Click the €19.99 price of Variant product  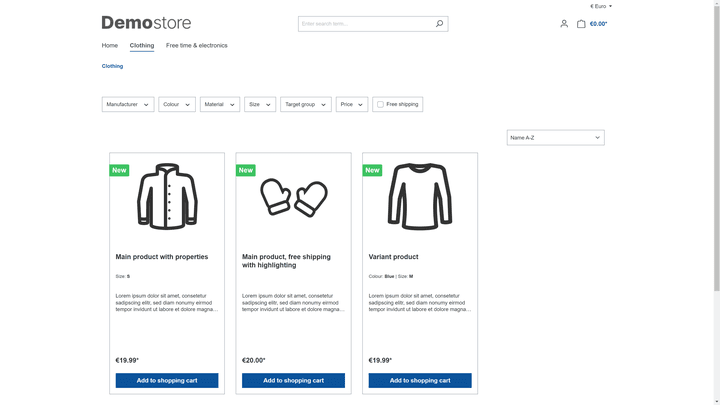(380, 360)
